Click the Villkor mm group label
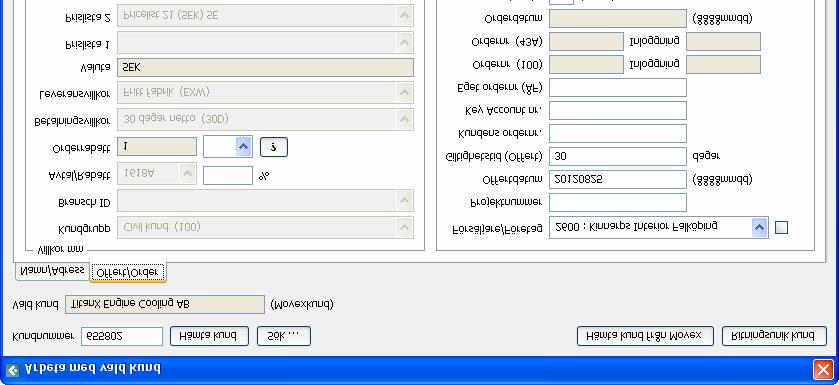 59,249
